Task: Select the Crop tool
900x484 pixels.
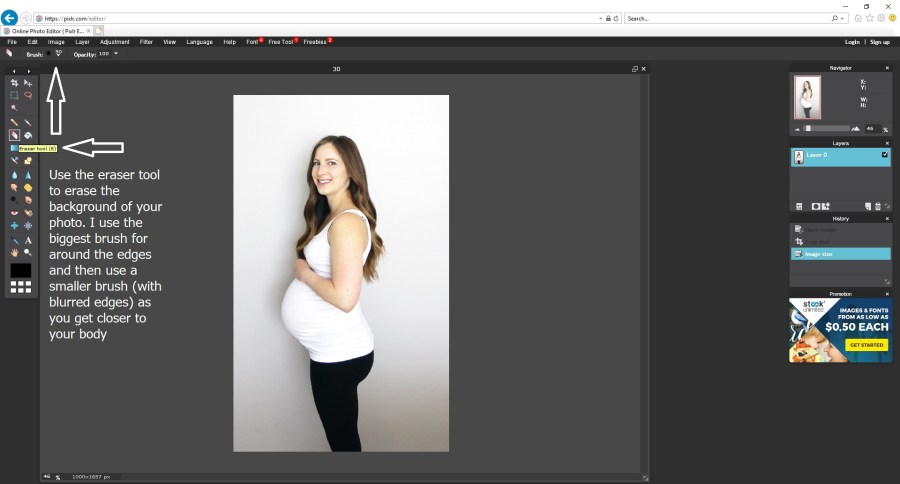Action: pos(14,83)
